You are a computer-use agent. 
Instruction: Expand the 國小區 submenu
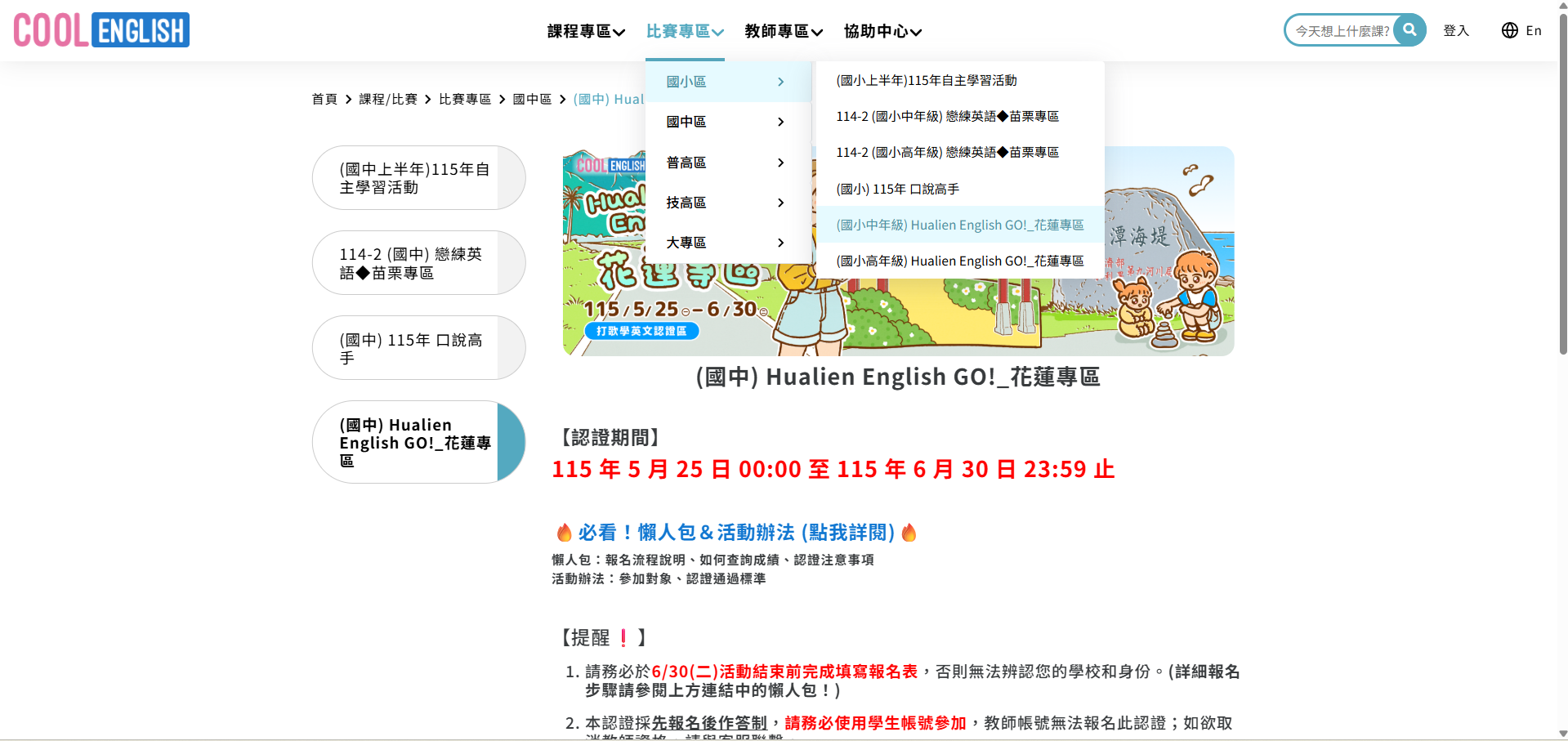[x=727, y=82]
